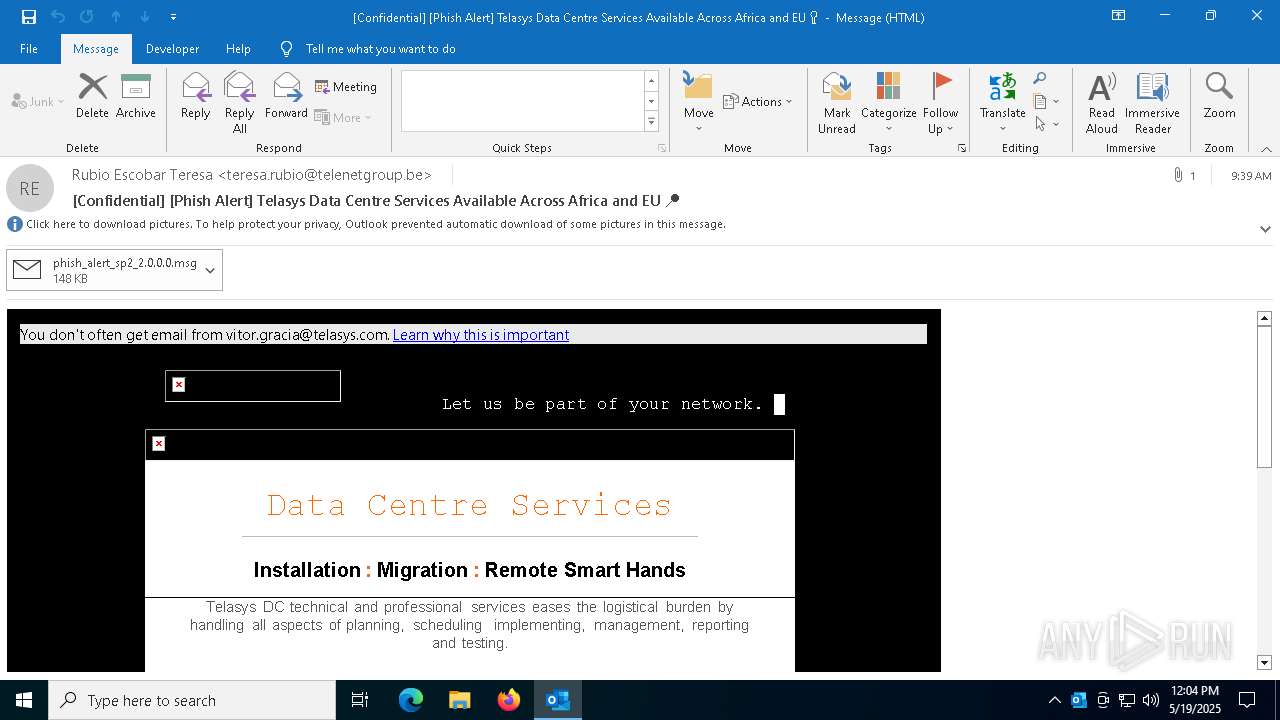Archive this message
The width and height of the screenshot is (1280, 720).
point(136,96)
